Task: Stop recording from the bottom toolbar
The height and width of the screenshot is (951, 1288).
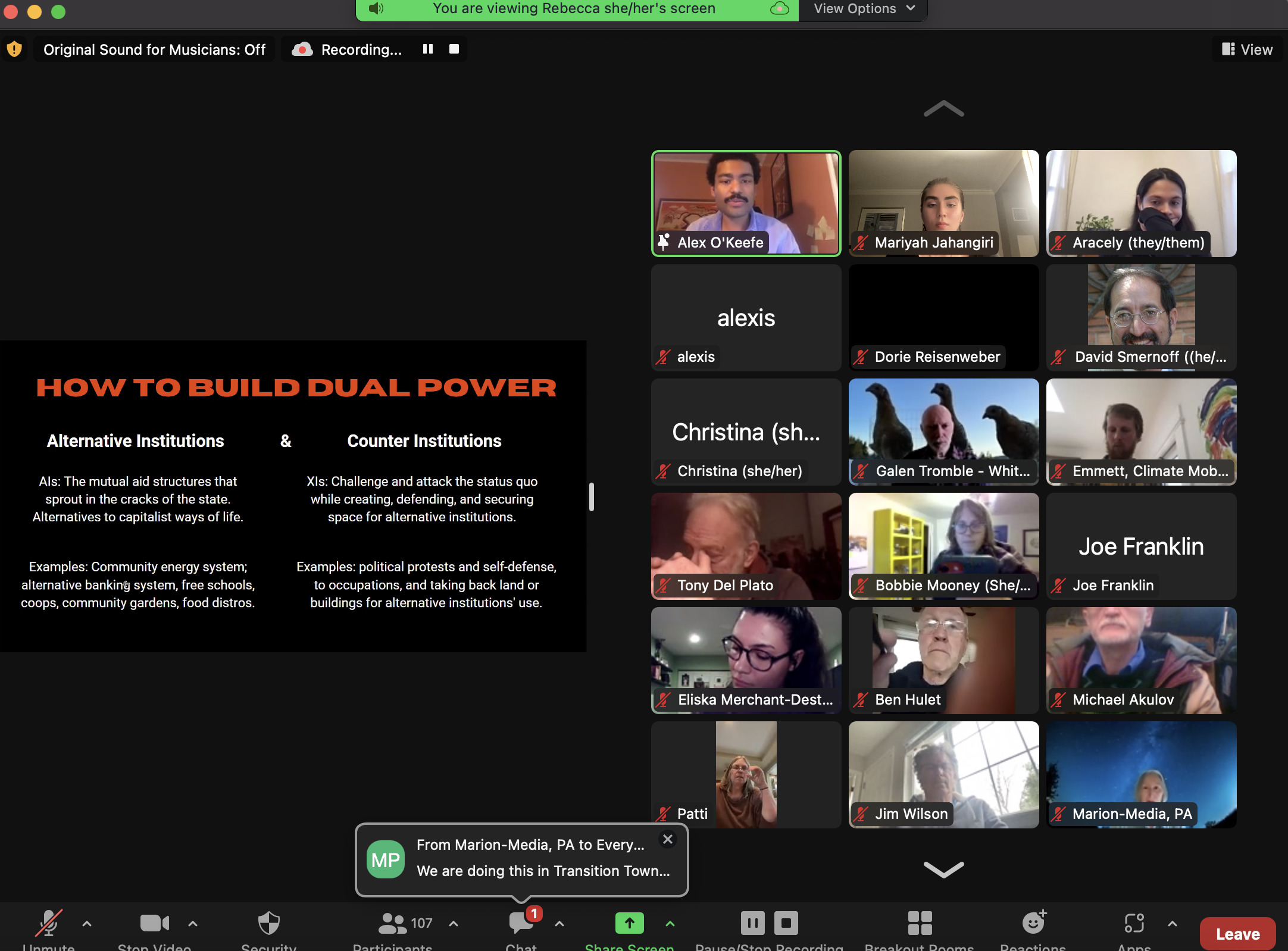Action: [786, 923]
